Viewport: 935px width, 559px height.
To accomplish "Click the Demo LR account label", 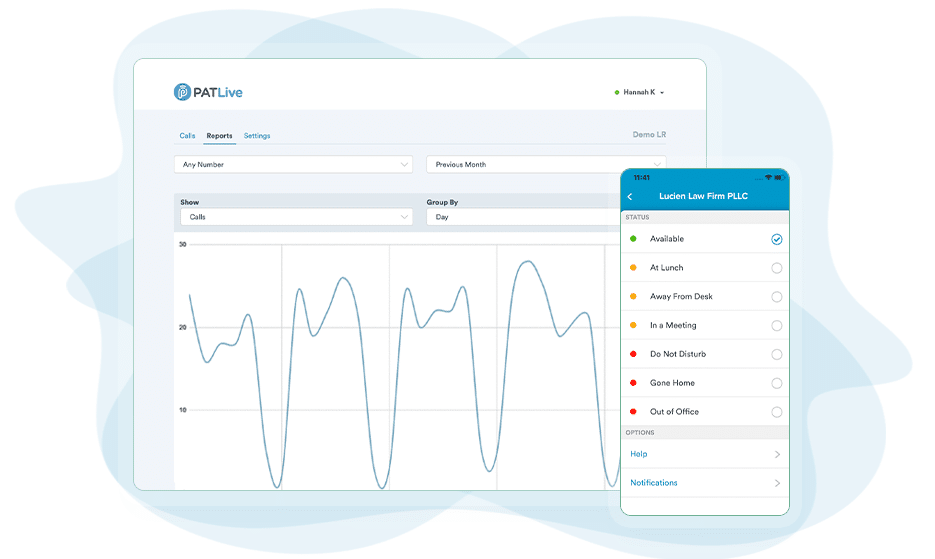I will (649, 135).
